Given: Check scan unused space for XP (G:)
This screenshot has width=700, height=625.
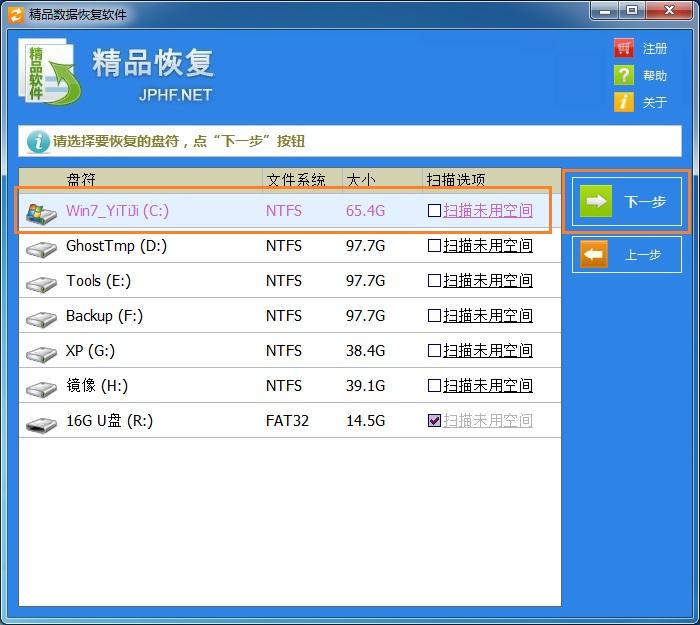Looking at the screenshot, I should click(x=434, y=350).
